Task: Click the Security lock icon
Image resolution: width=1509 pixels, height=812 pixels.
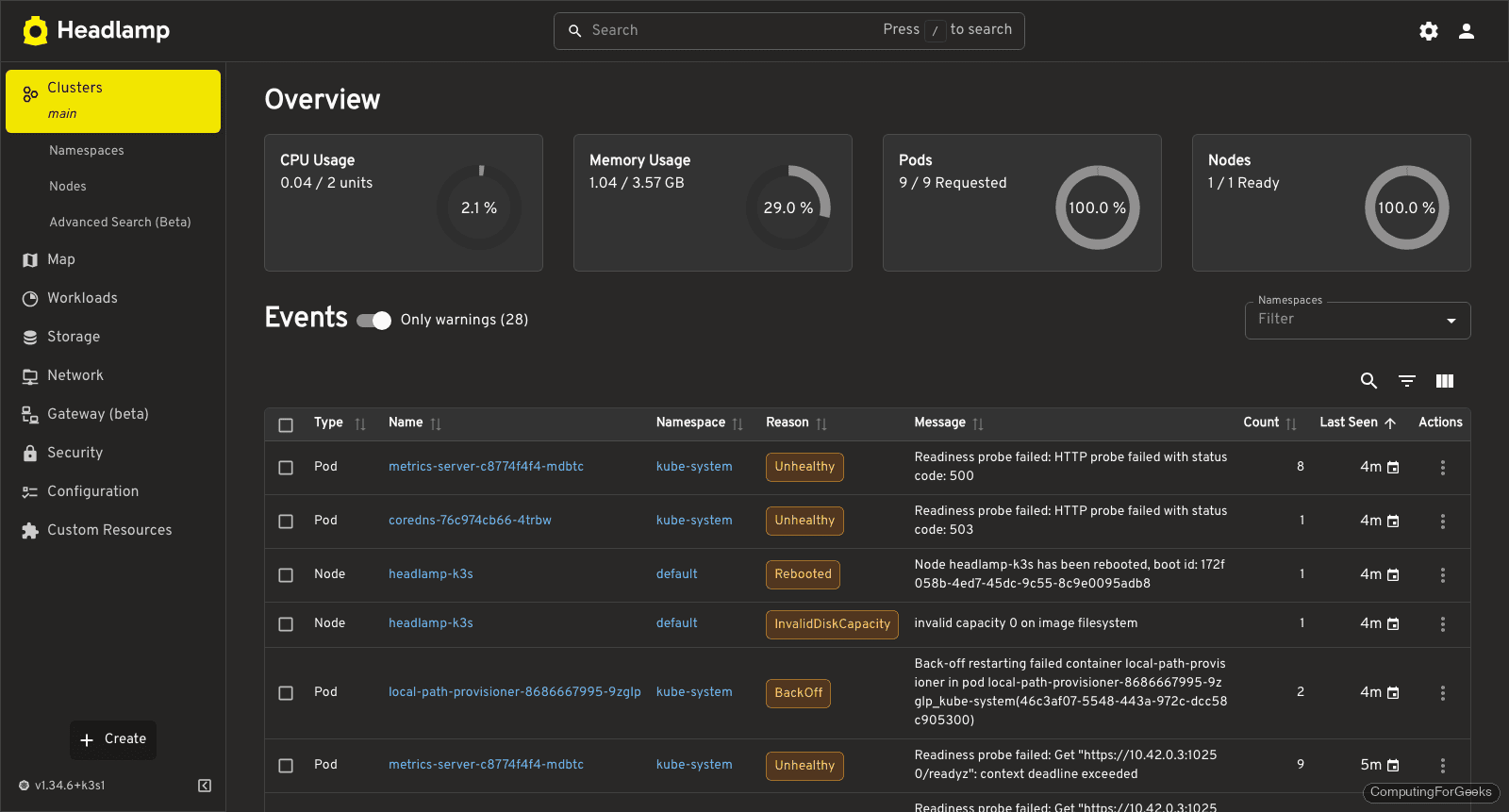Action: [30, 454]
